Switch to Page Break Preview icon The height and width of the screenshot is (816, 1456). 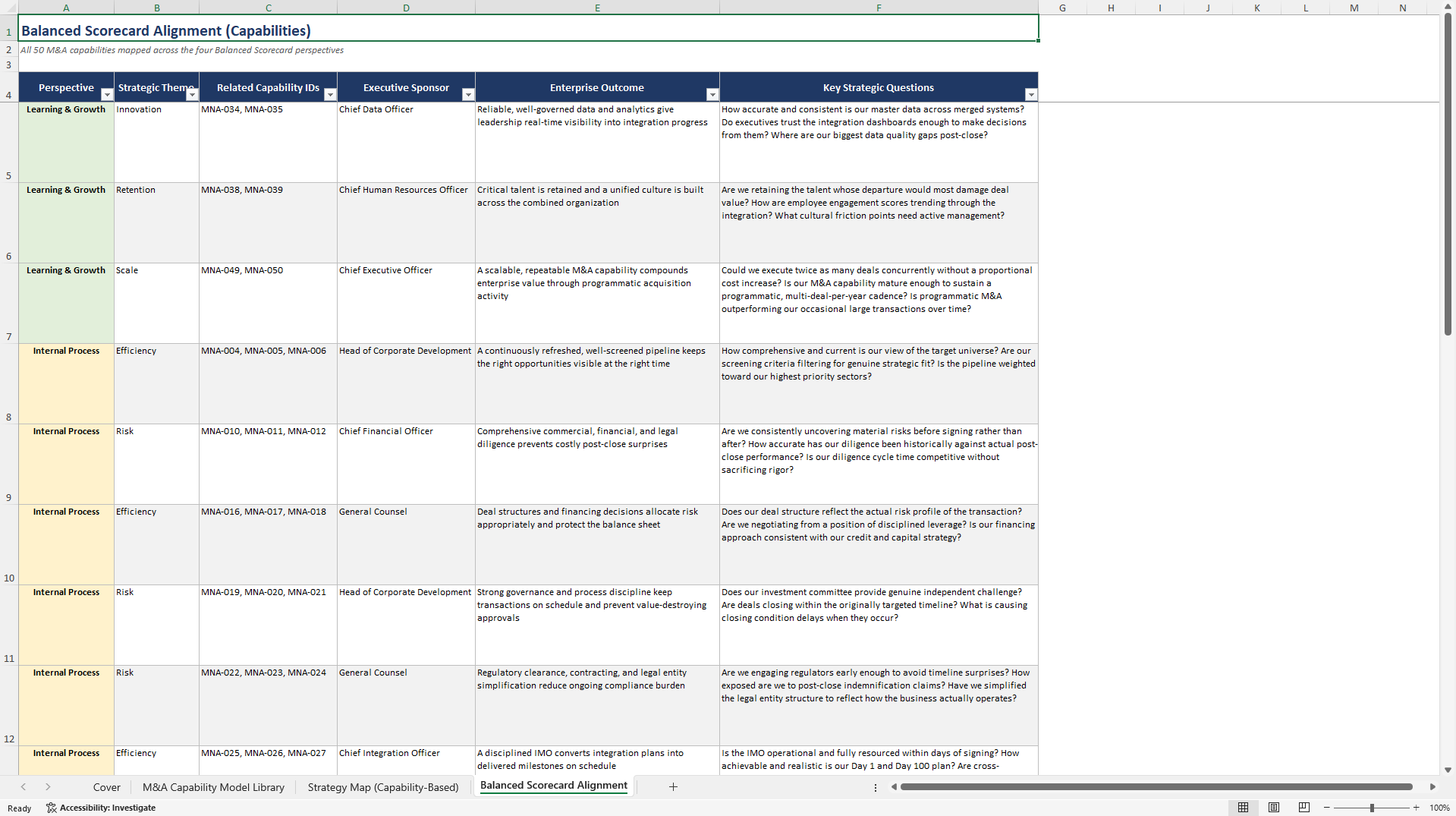(1304, 808)
